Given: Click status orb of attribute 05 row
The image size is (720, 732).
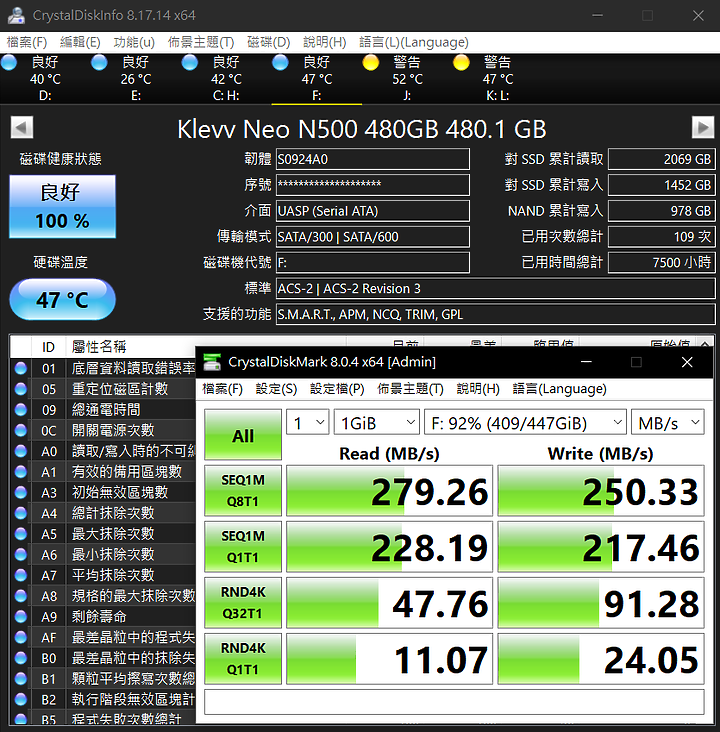Looking at the screenshot, I should (21, 389).
